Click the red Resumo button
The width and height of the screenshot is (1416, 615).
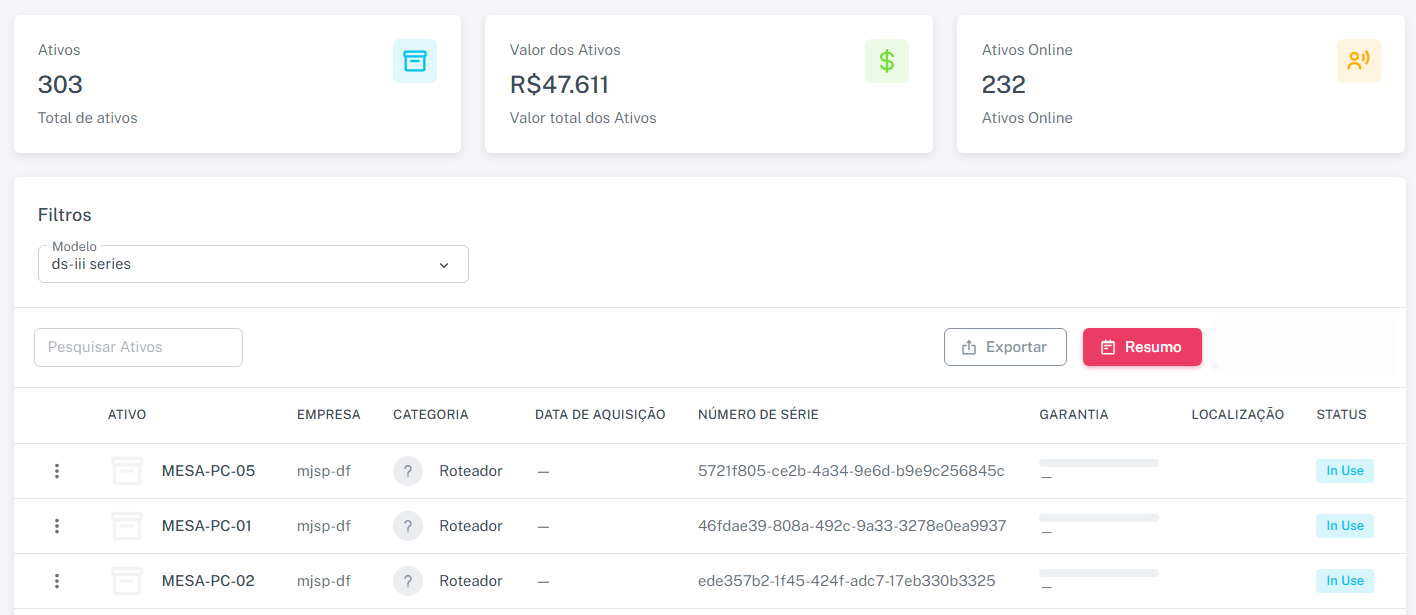point(1142,347)
